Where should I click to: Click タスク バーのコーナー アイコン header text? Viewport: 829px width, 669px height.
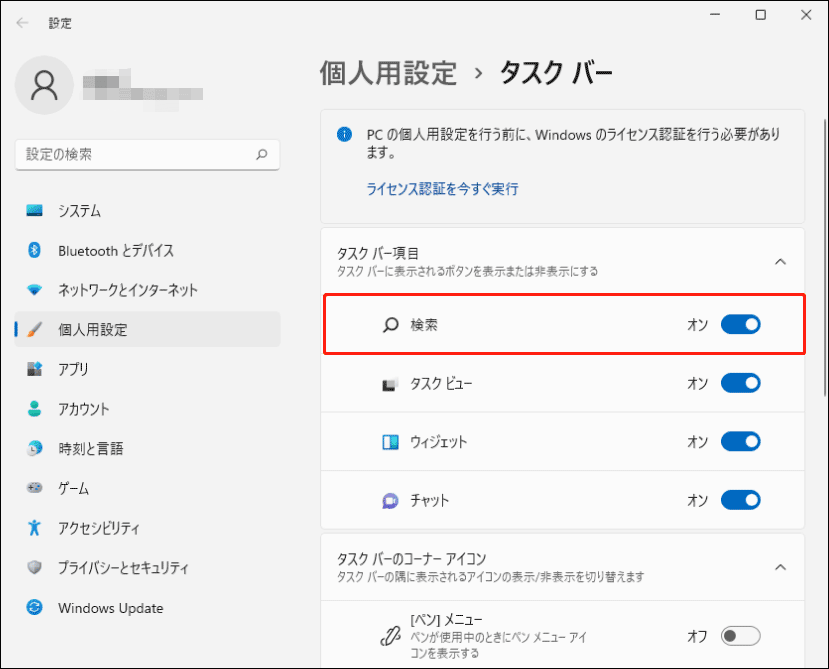point(411,558)
